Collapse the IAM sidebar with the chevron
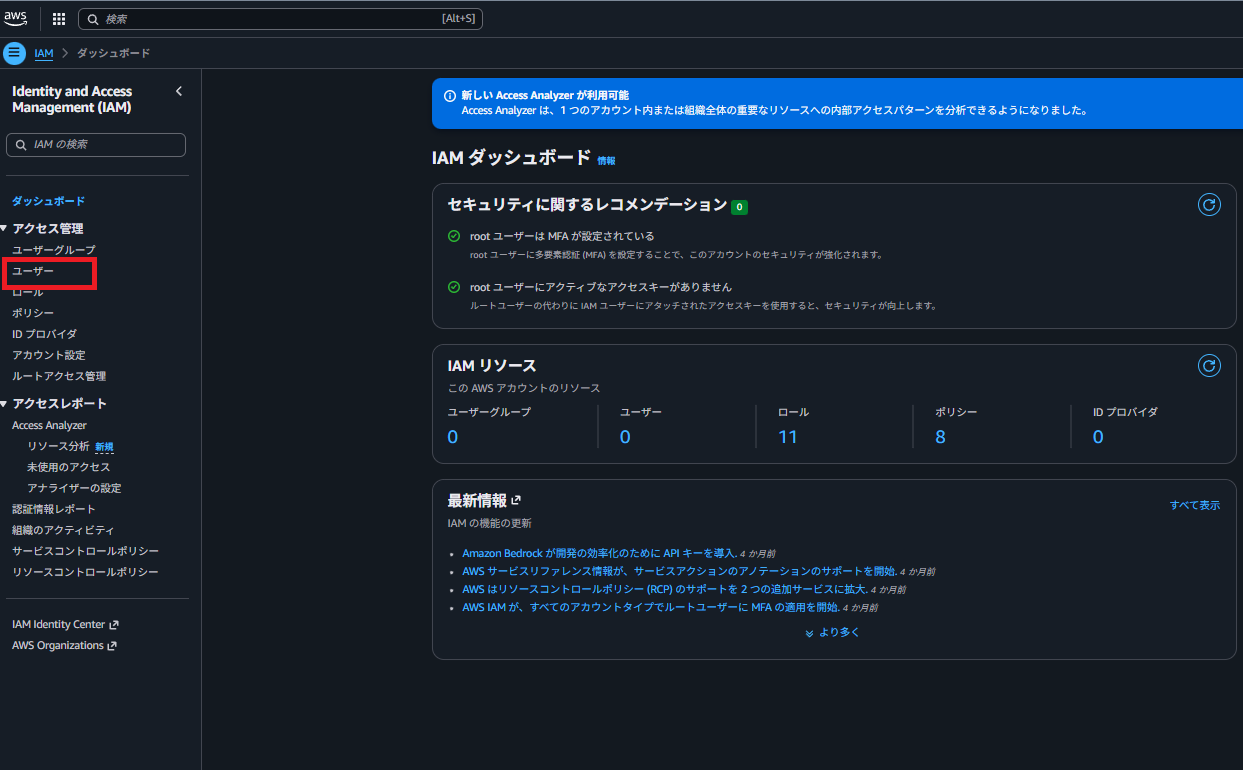 178,90
